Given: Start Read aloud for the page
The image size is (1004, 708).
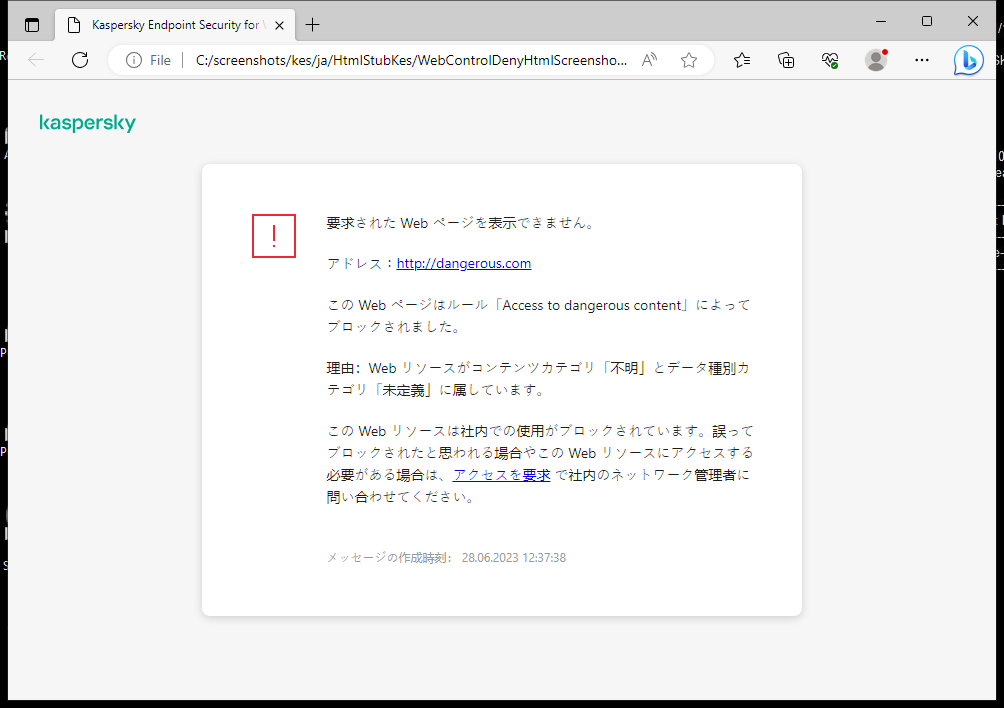Looking at the screenshot, I should (648, 60).
